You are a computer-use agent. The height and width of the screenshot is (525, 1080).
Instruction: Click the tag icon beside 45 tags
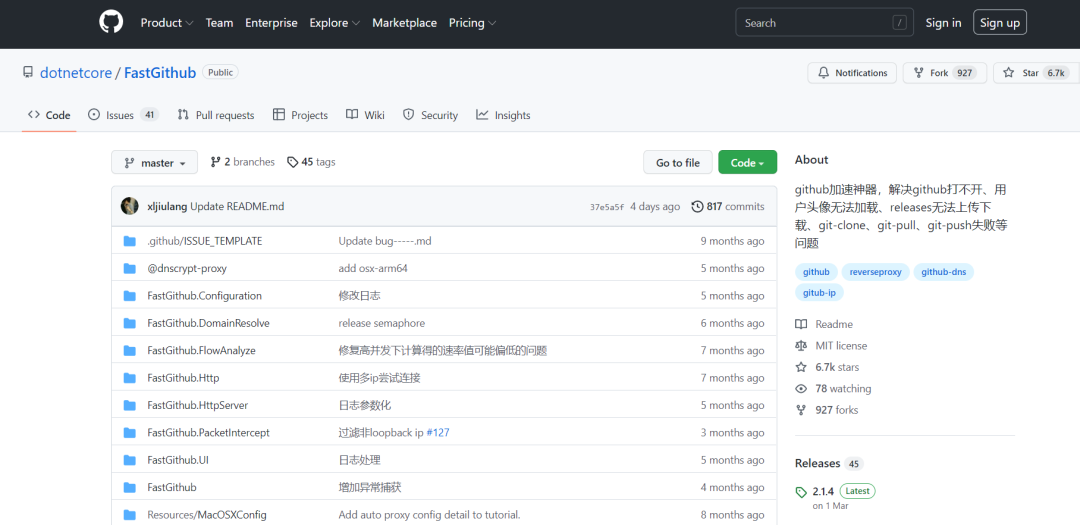click(293, 163)
